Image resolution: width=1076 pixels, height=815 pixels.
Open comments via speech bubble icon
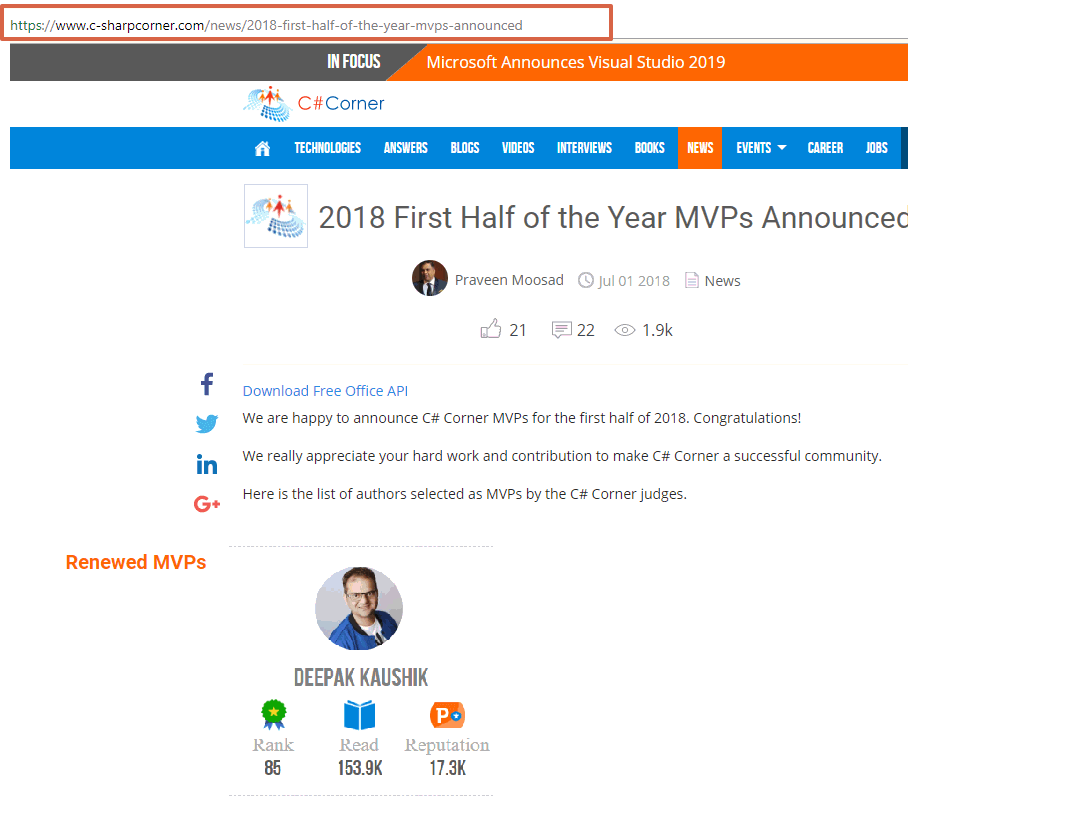[x=562, y=330]
